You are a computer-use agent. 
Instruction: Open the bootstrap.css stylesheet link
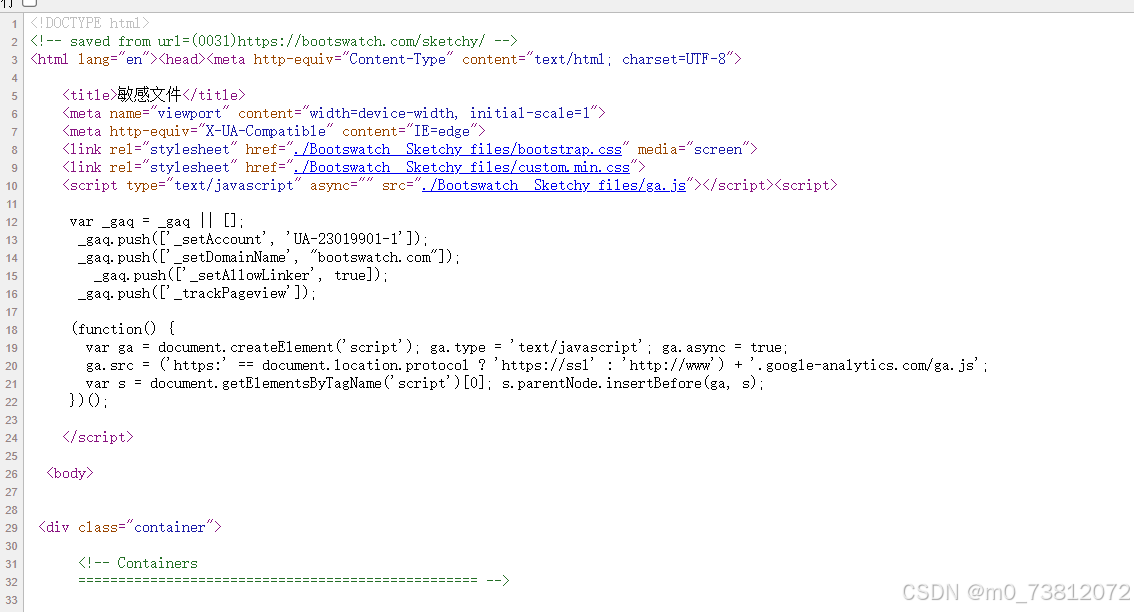coord(458,150)
